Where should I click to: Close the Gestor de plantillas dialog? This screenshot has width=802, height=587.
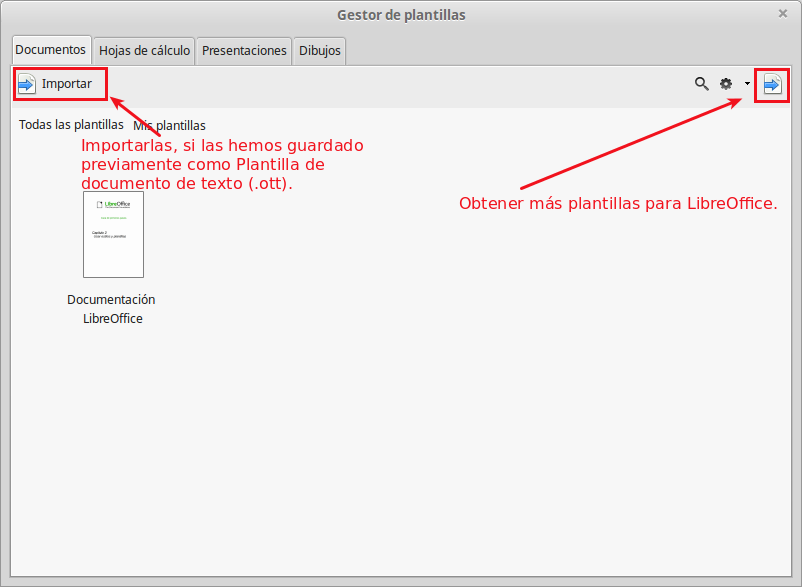coord(783,14)
